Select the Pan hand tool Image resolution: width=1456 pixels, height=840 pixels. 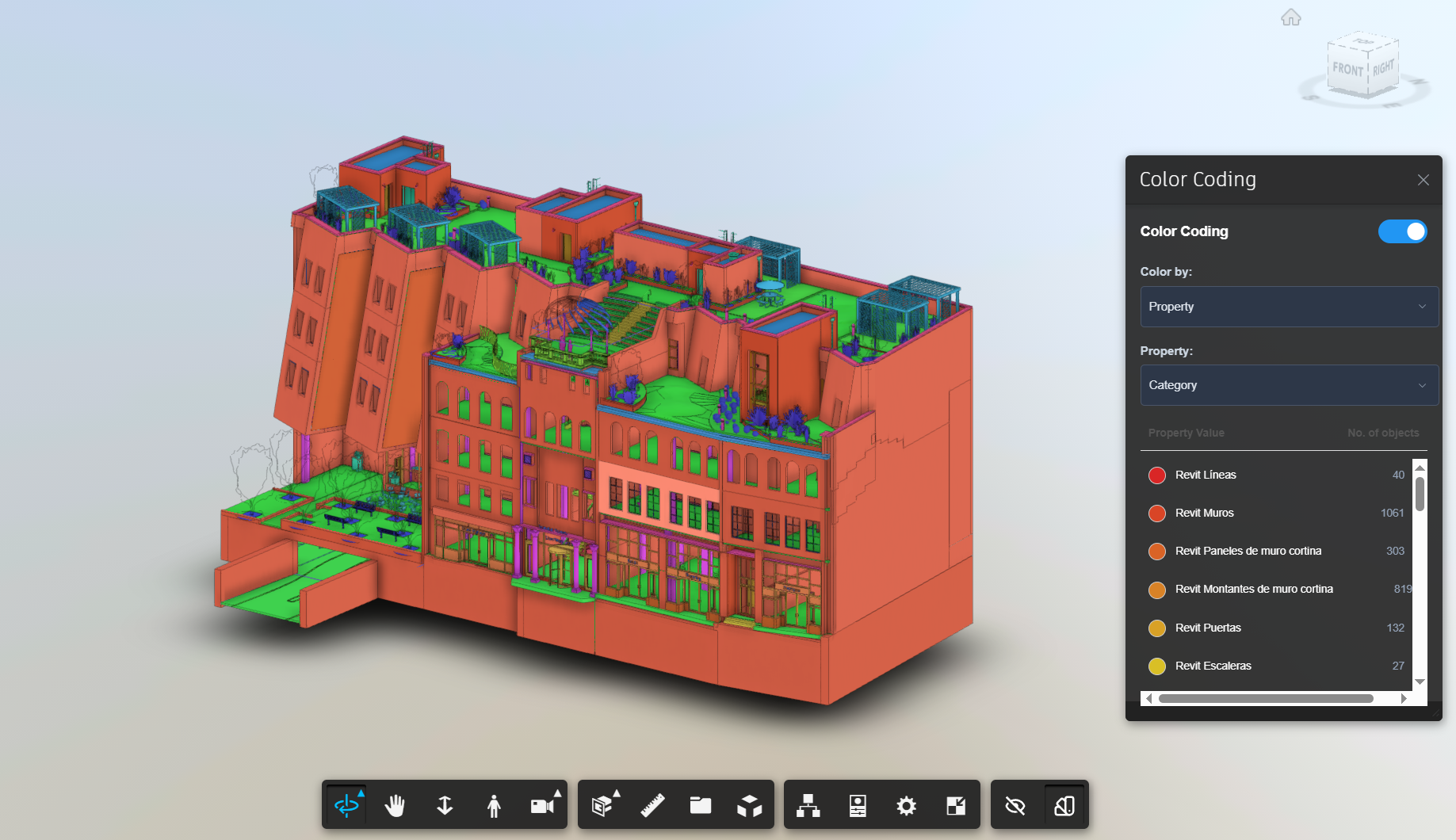pos(395,805)
